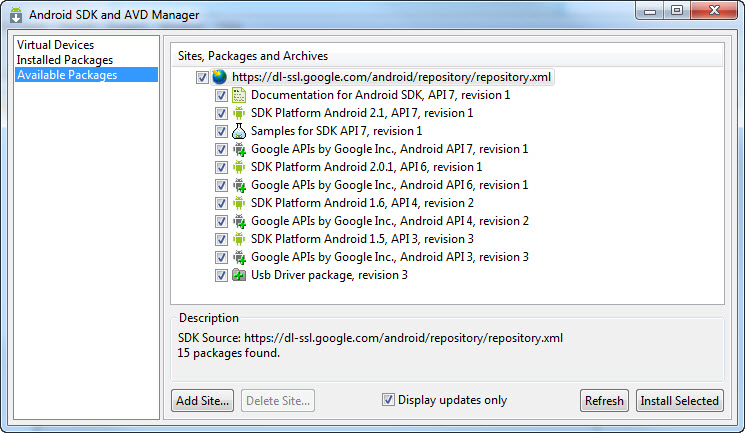Select 'Google APIs by Google Inc., Android API 6' row

pos(390,185)
